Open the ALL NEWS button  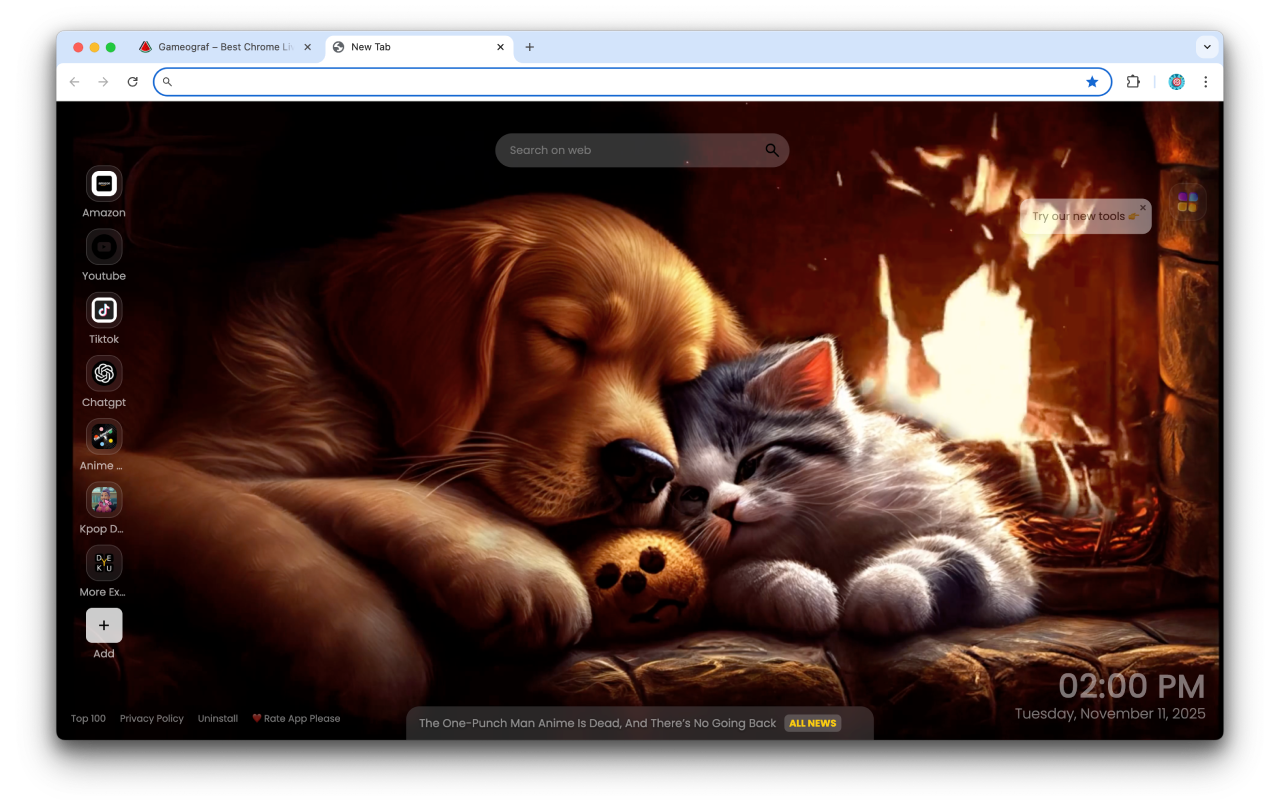coord(813,723)
